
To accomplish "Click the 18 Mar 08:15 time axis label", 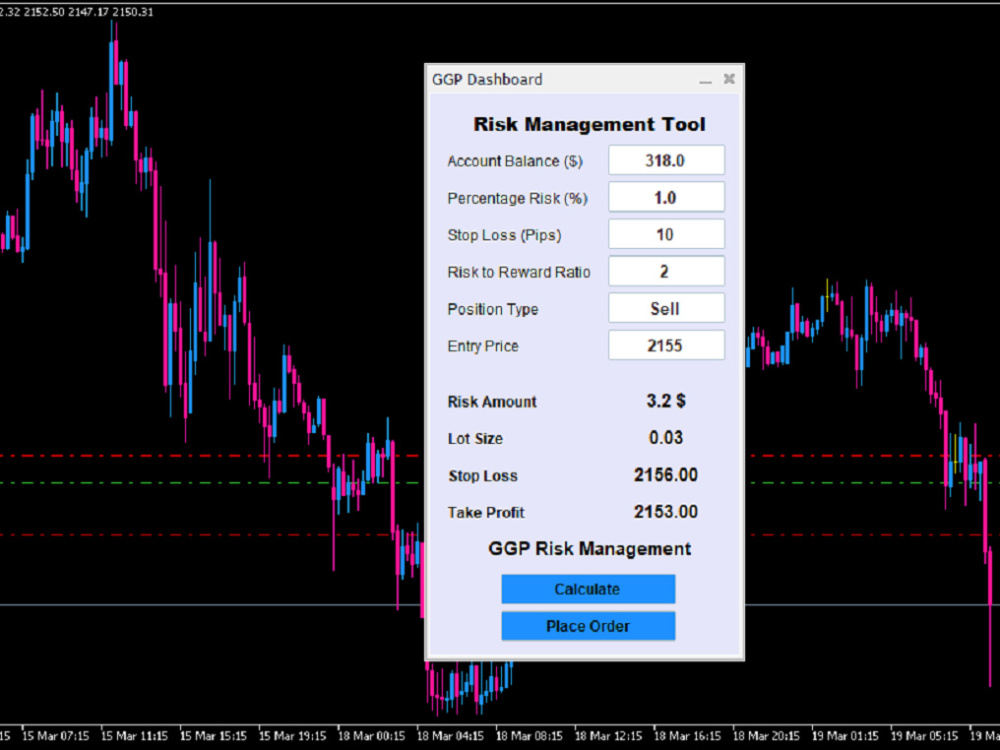I will tap(529, 736).
